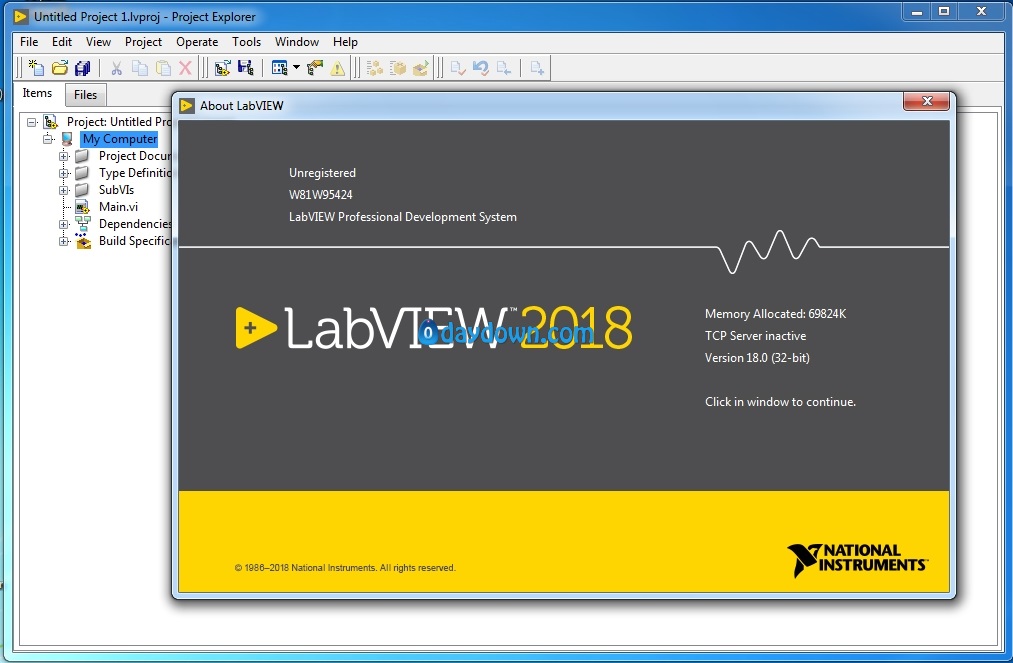Image resolution: width=1013 pixels, height=663 pixels.
Task: Click the New Project toolbar icon
Action: point(36,68)
